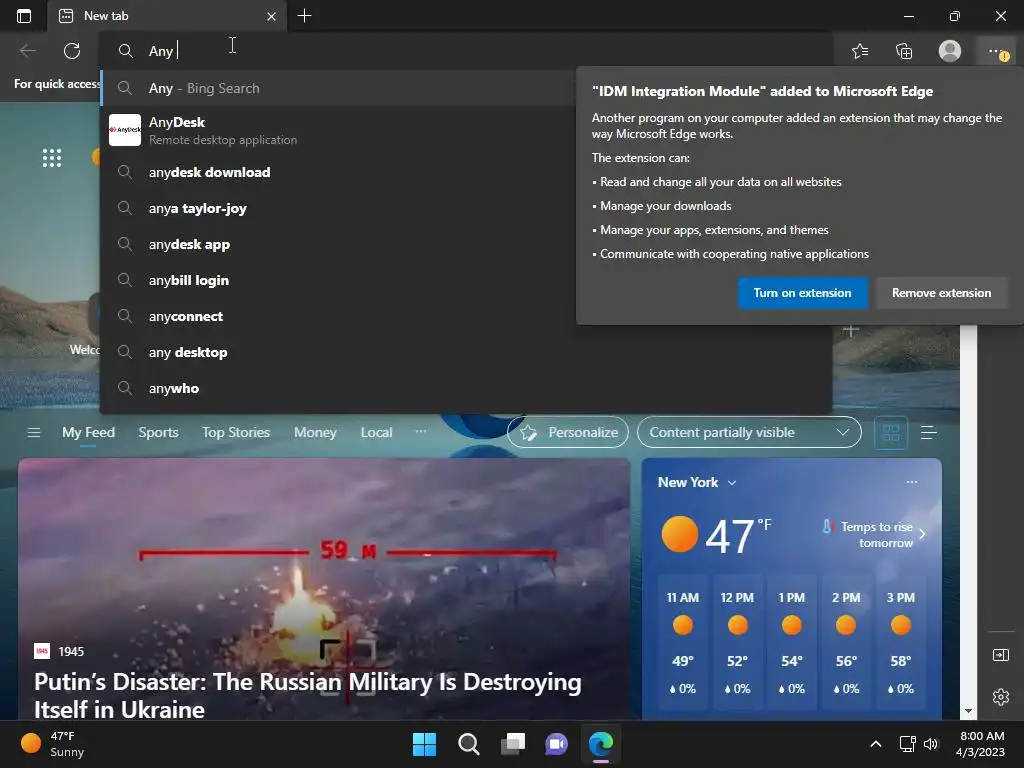Open the news article thumbnail image

(324, 562)
